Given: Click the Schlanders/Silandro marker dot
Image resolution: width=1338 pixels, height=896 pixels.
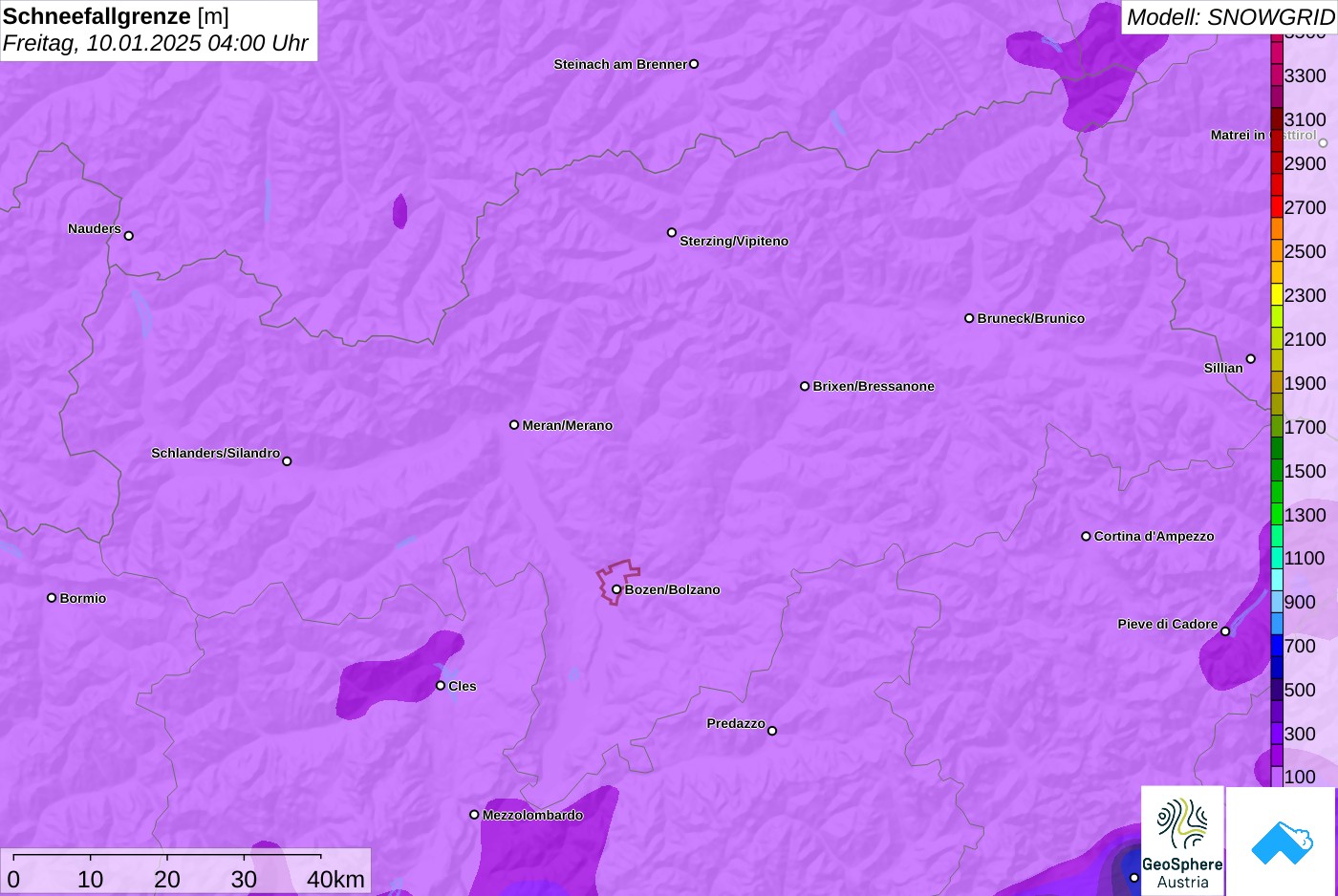Looking at the screenshot, I should (x=287, y=461).
